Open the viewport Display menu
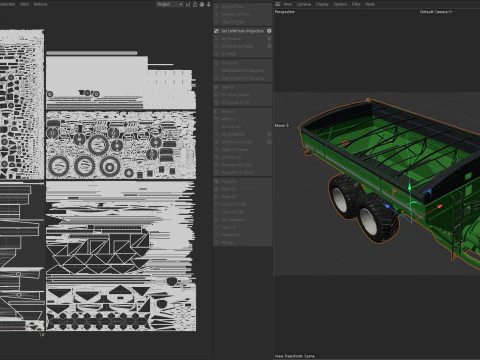 point(322,4)
